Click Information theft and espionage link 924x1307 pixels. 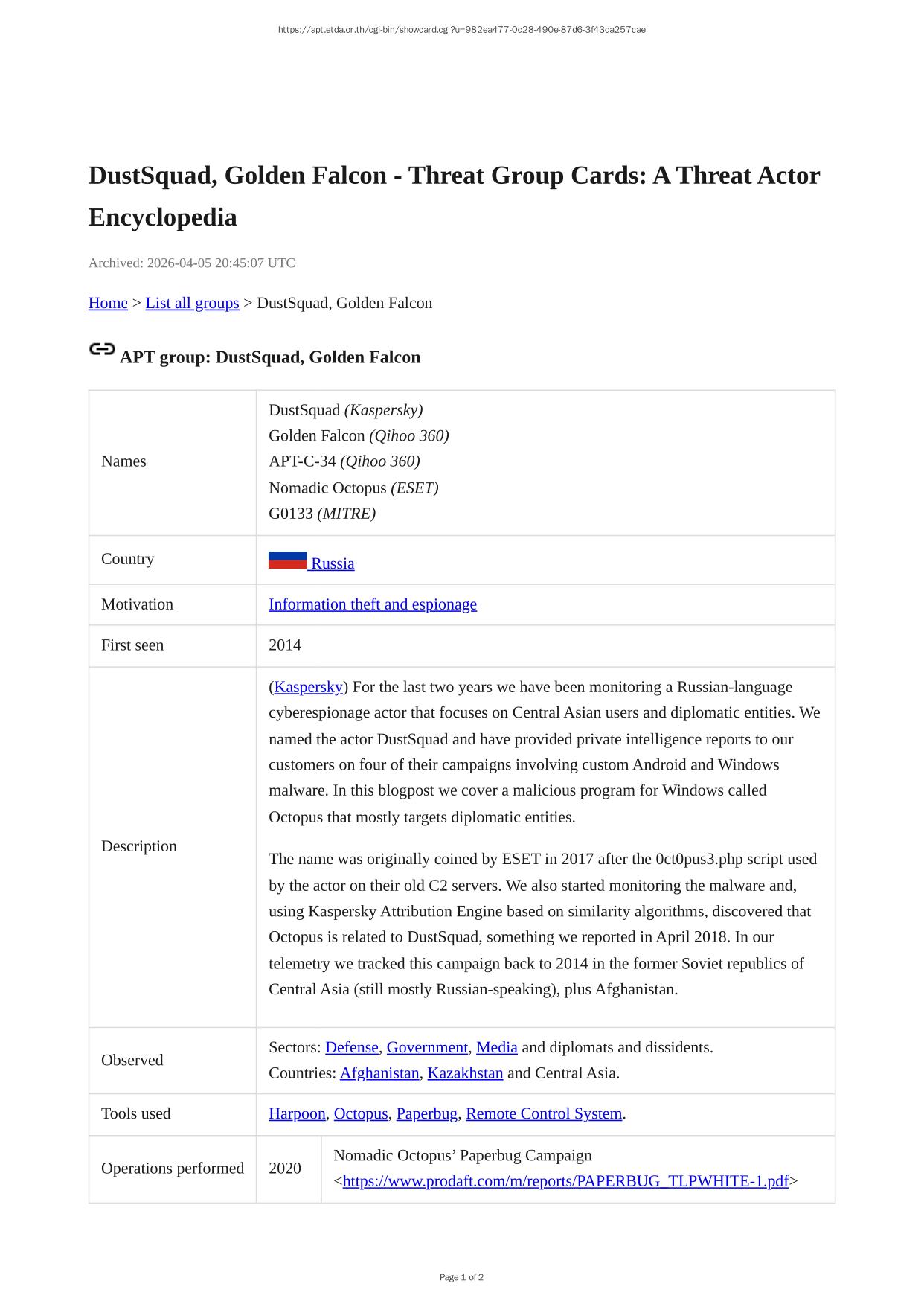372,604
